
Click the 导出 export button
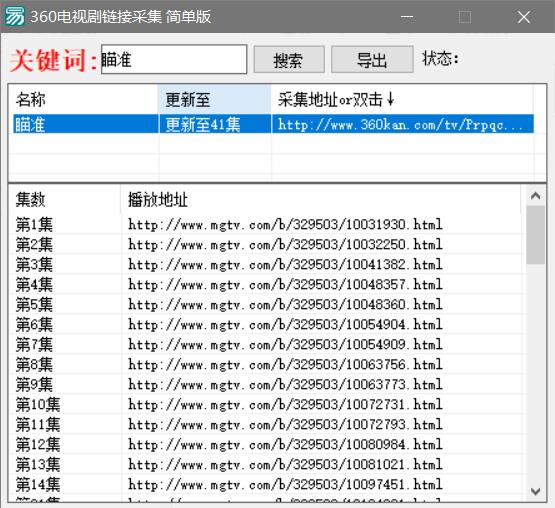372,59
